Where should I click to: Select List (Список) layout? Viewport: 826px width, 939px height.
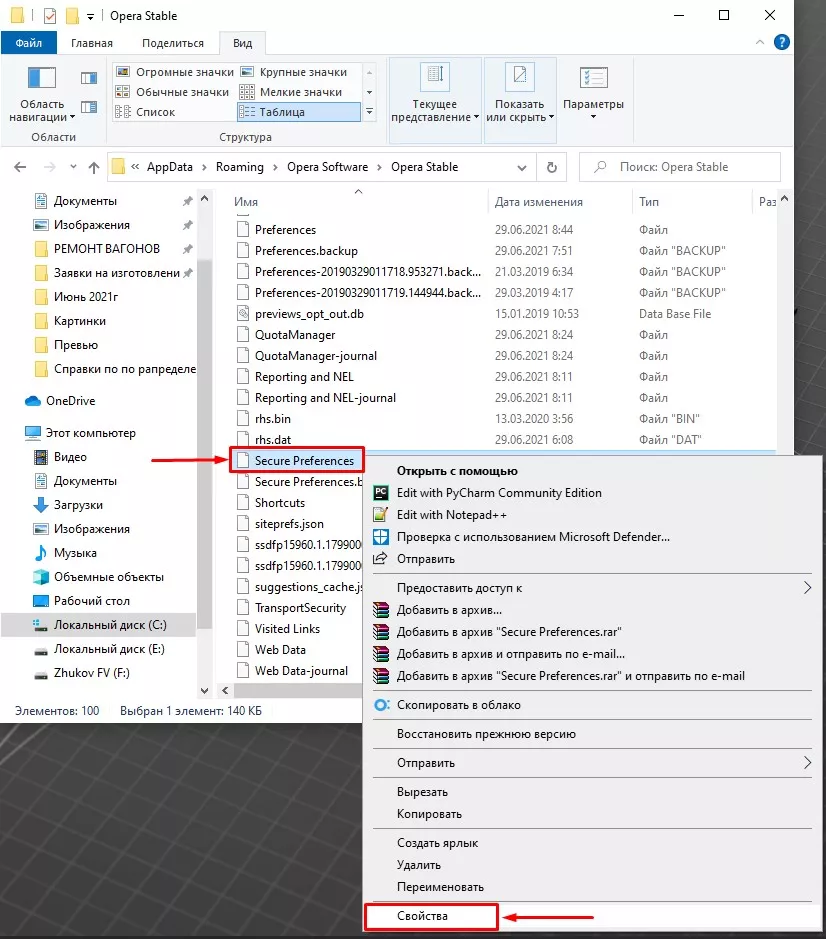146,112
